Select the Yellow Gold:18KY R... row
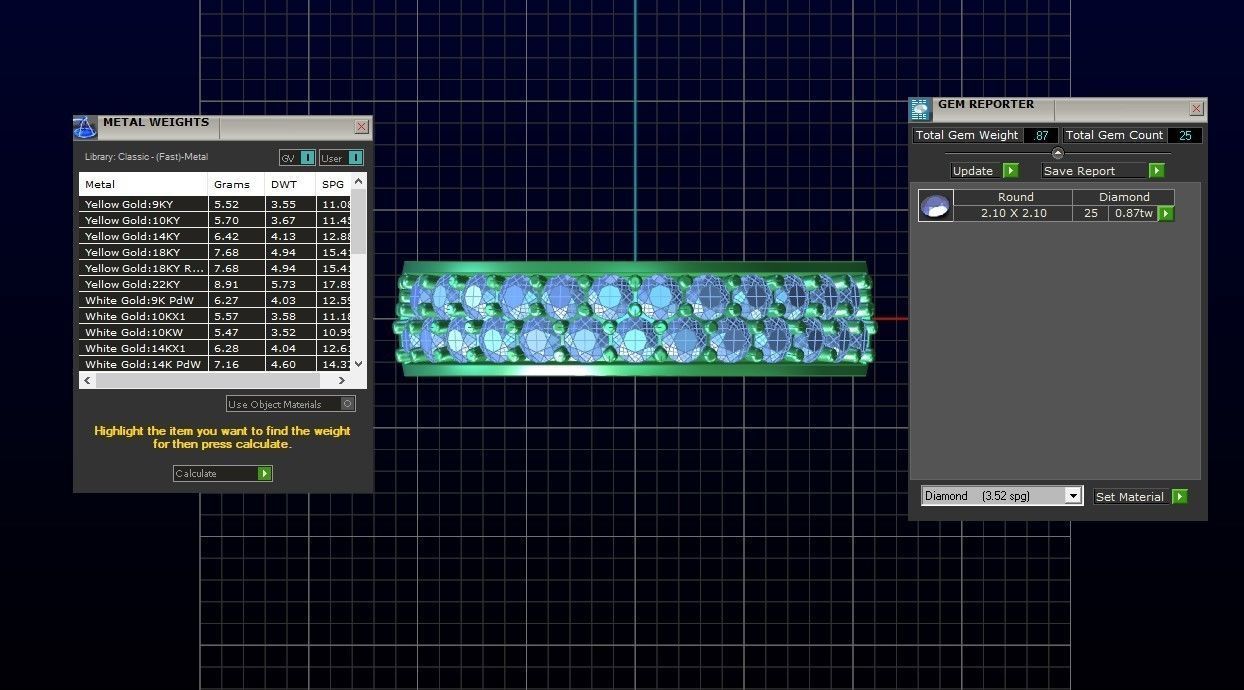The width and height of the screenshot is (1244, 690). coord(215,268)
